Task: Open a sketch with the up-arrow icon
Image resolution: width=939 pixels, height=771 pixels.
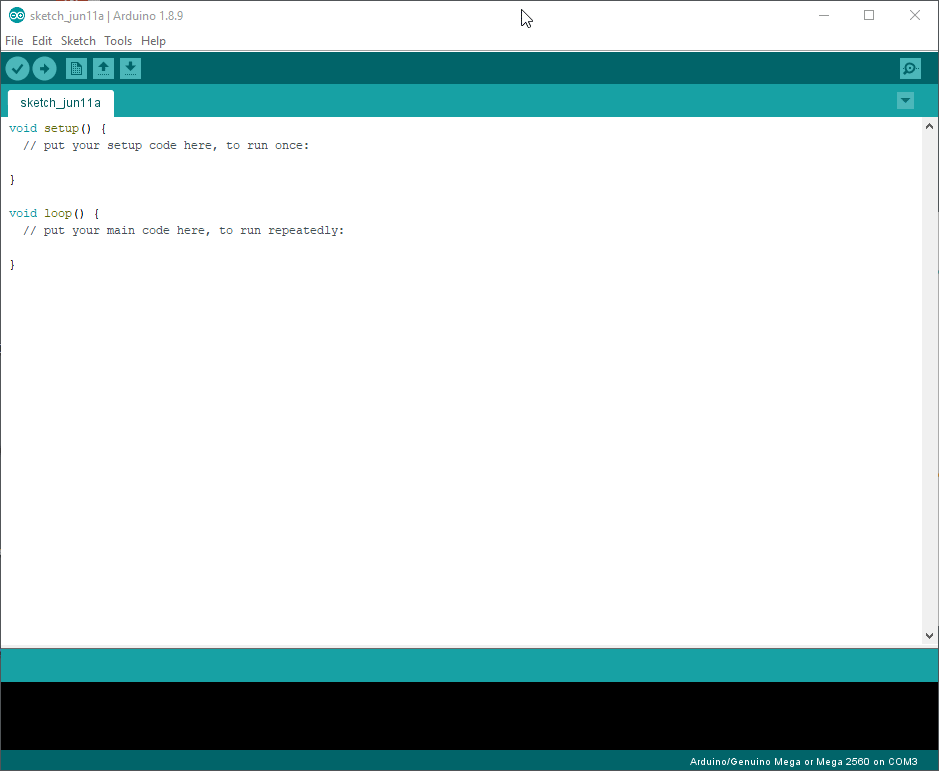Action: [103, 69]
